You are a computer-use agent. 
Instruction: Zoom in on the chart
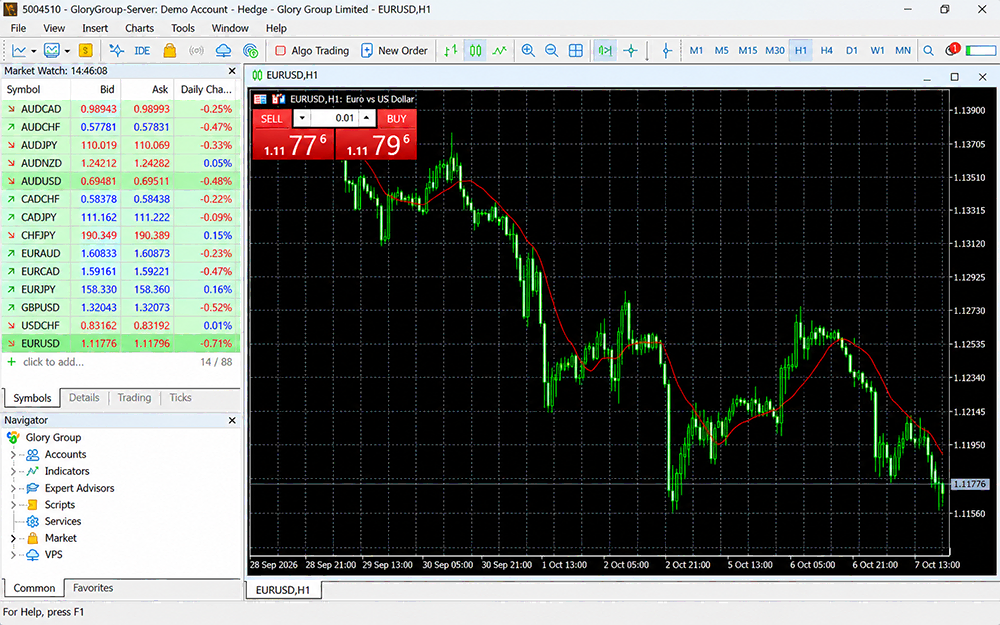click(528, 50)
